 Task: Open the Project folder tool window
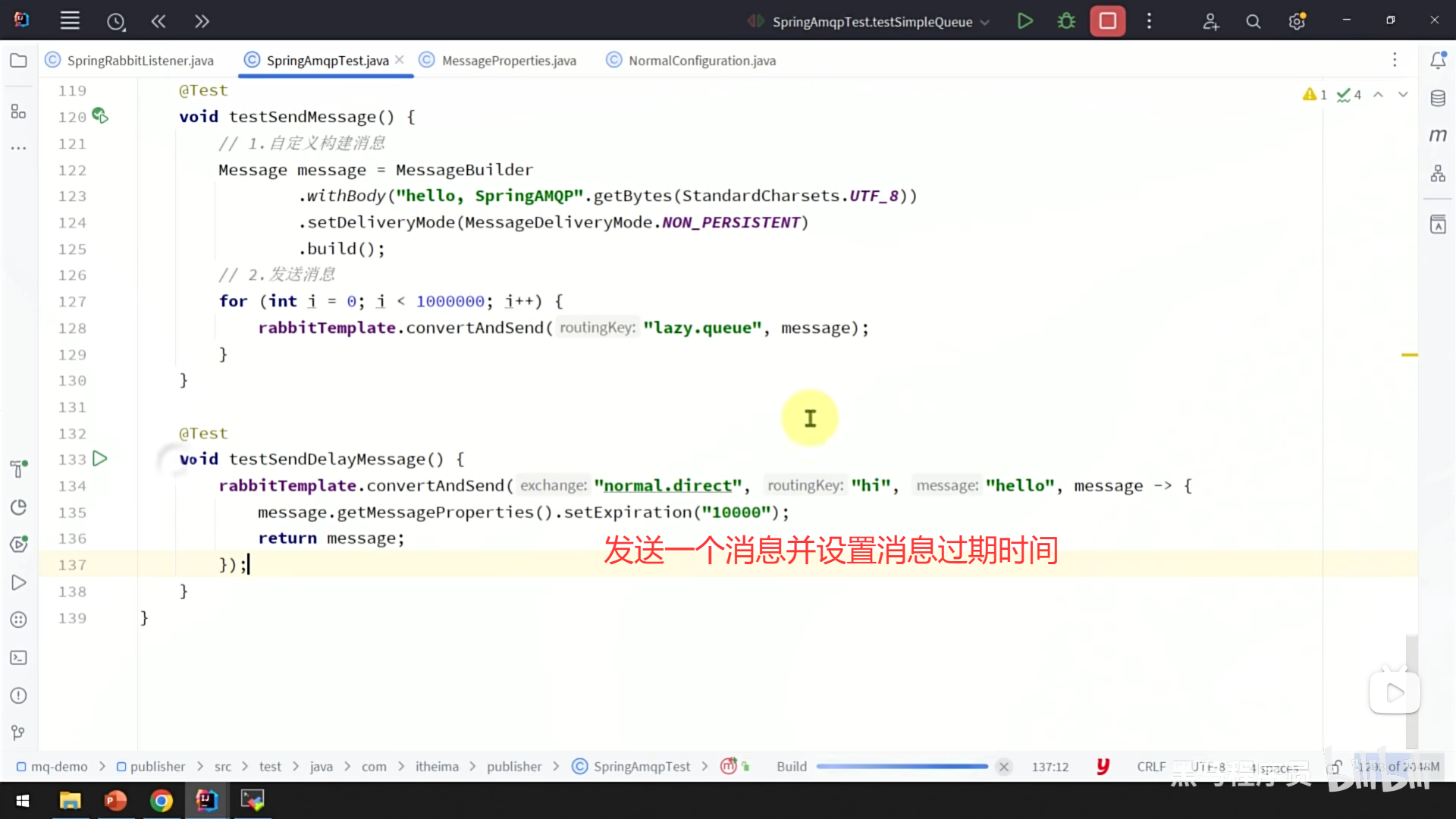point(19,61)
